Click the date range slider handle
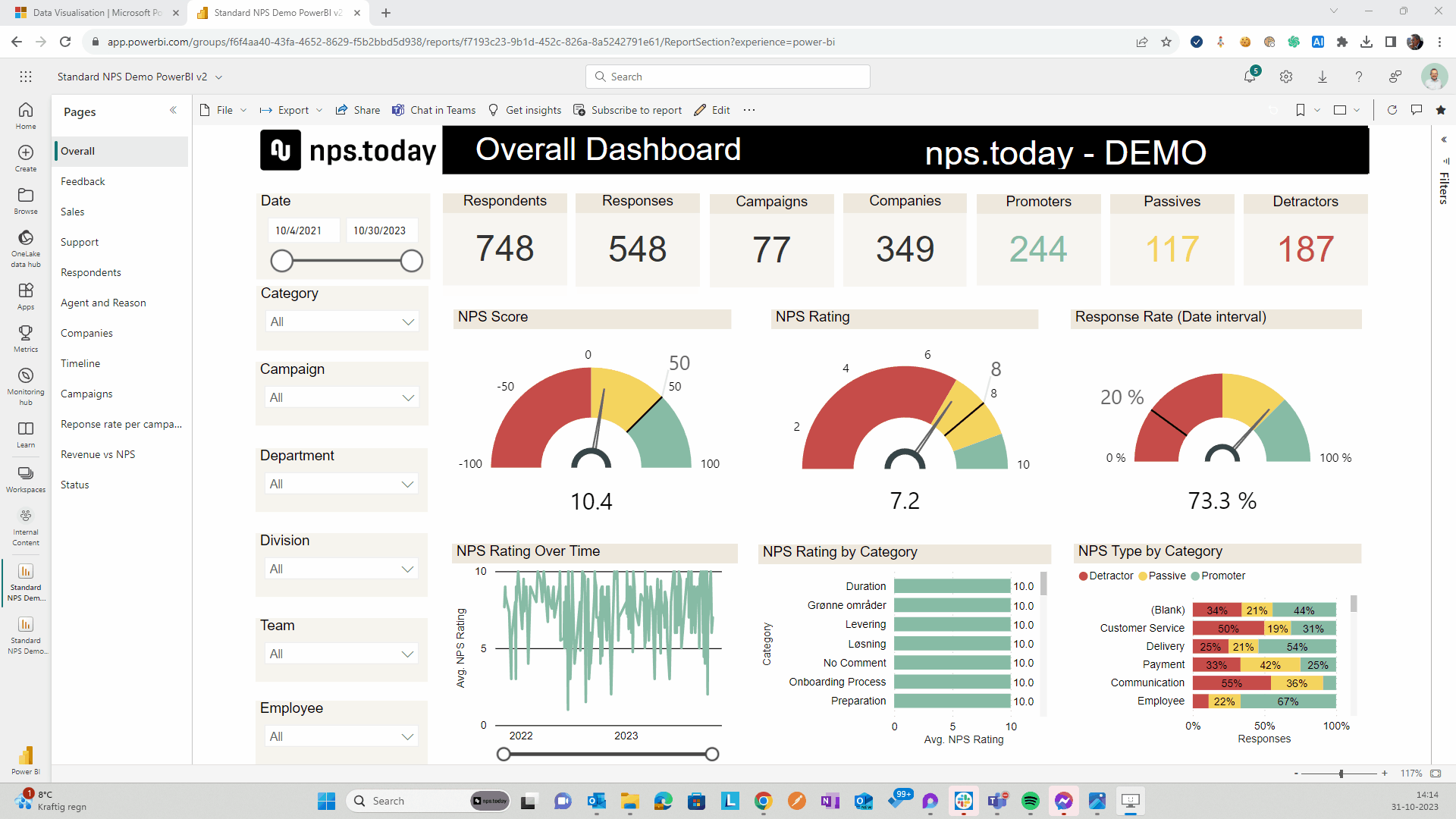 [281, 260]
